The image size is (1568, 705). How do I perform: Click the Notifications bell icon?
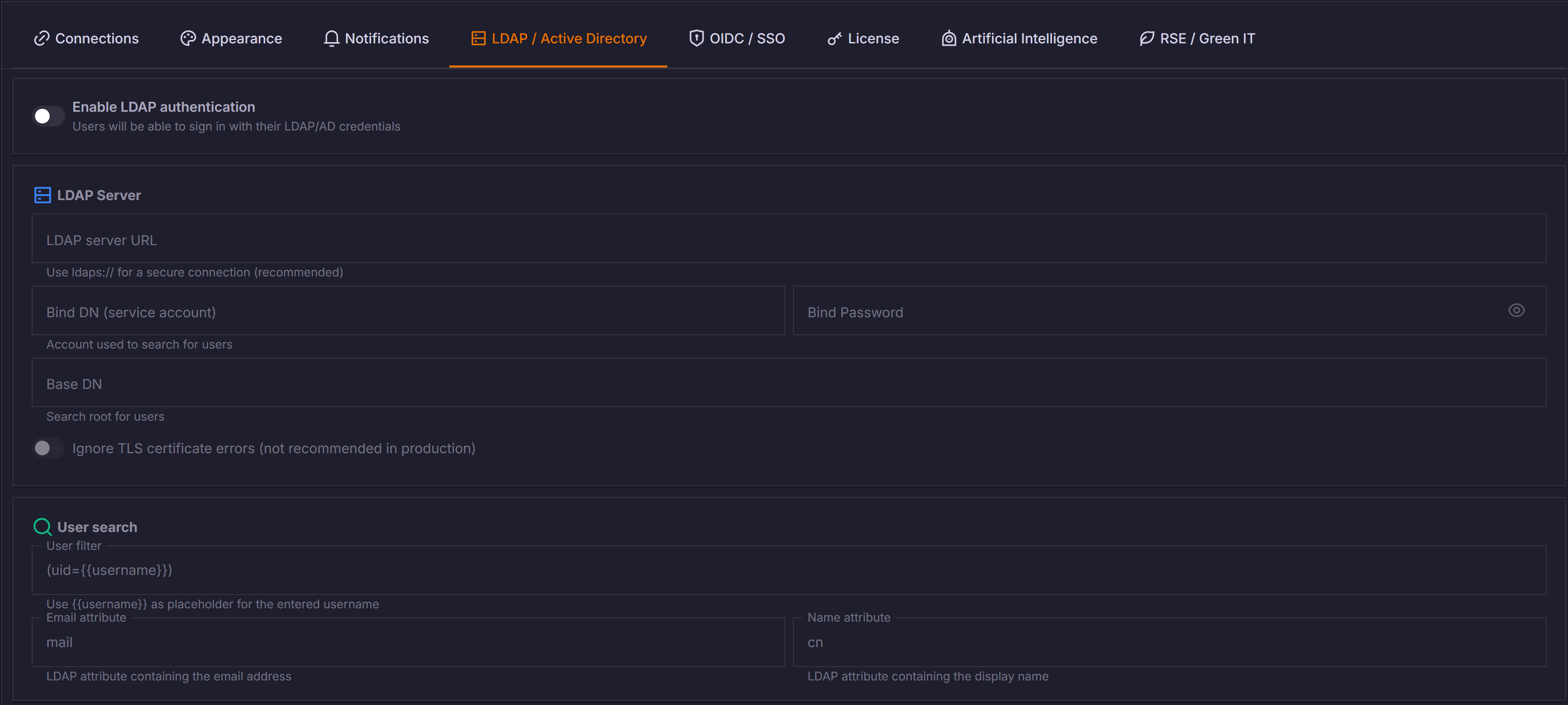(x=331, y=38)
